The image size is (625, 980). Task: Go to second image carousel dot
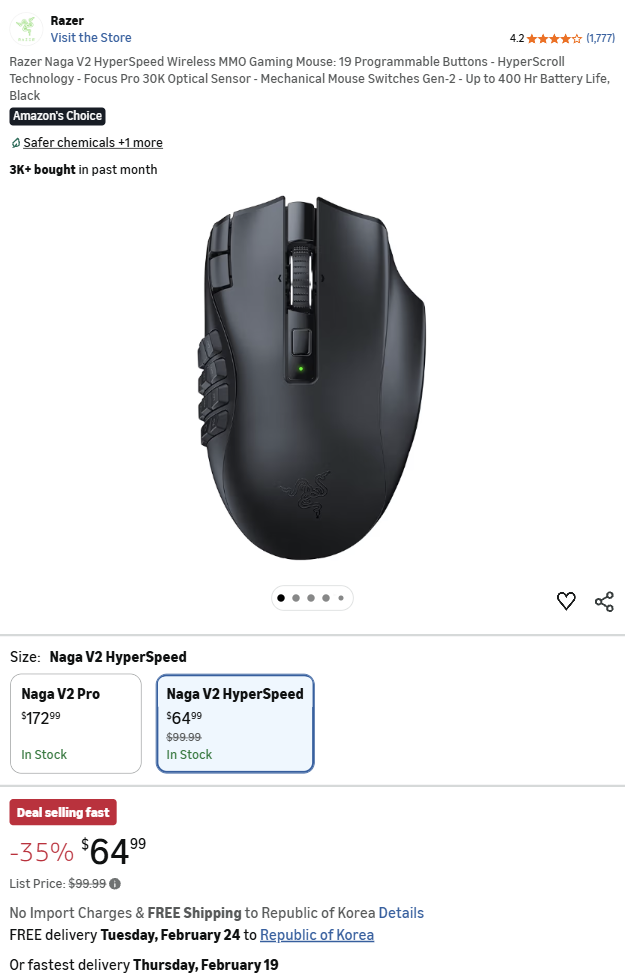coord(296,598)
